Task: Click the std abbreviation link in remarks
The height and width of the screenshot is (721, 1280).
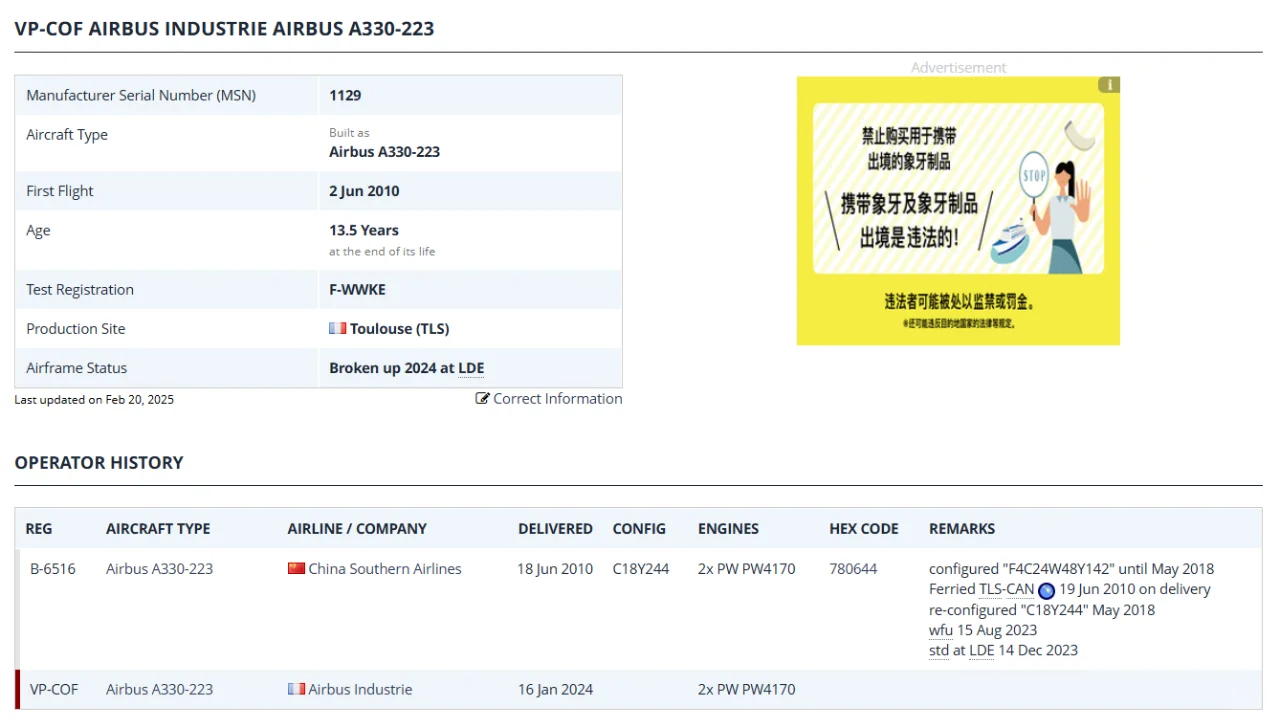Action: pyautogui.click(x=938, y=650)
